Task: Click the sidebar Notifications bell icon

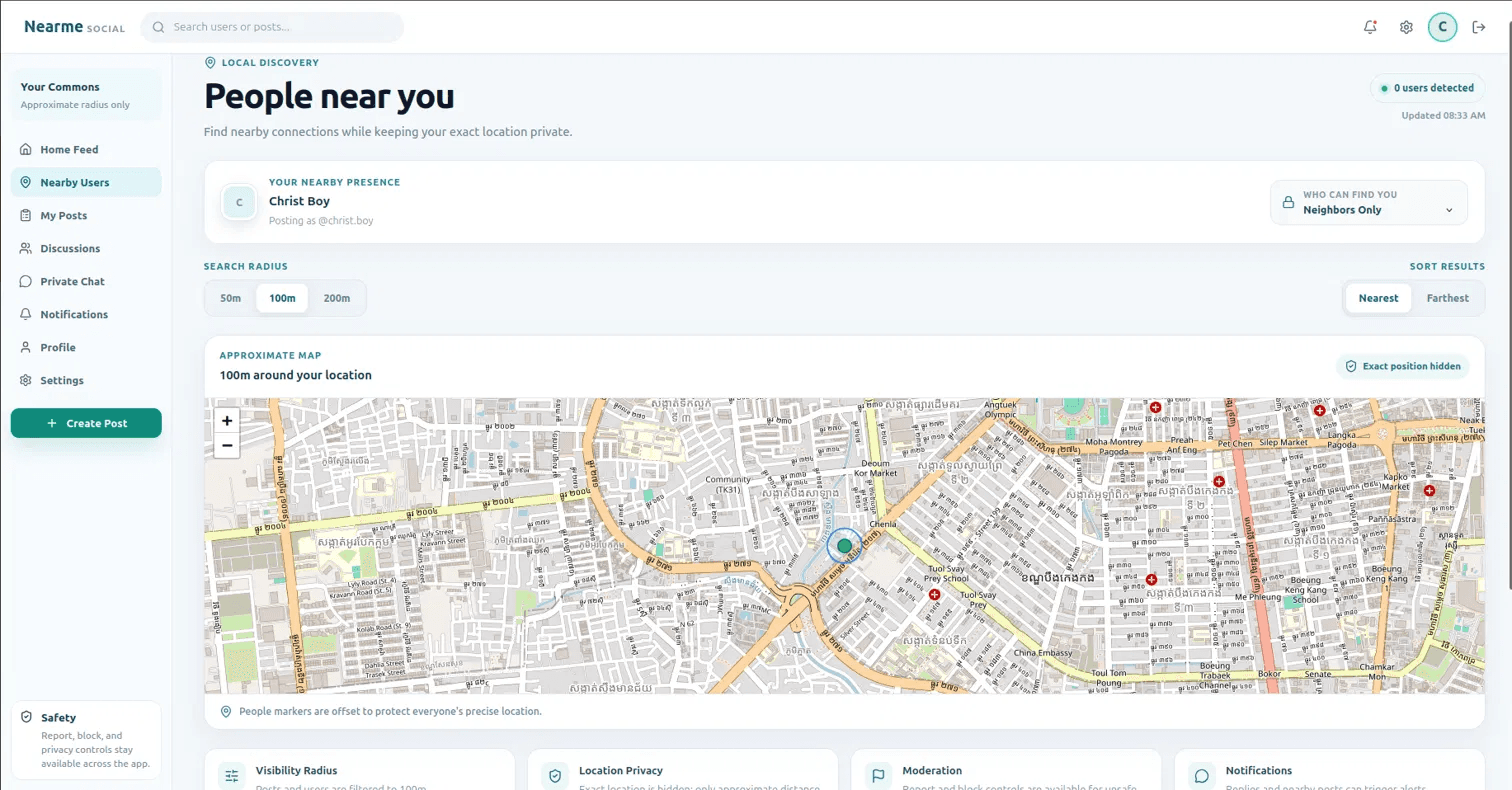Action: (x=26, y=314)
